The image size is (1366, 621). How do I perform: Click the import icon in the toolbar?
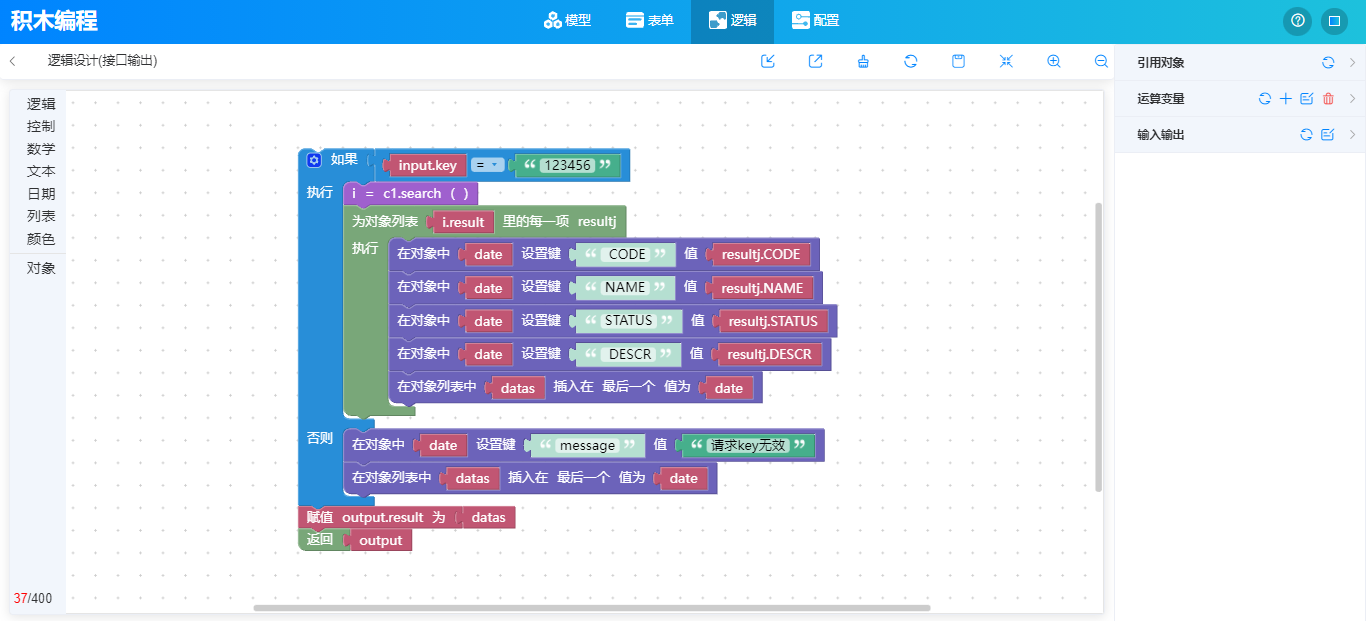[768, 61]
